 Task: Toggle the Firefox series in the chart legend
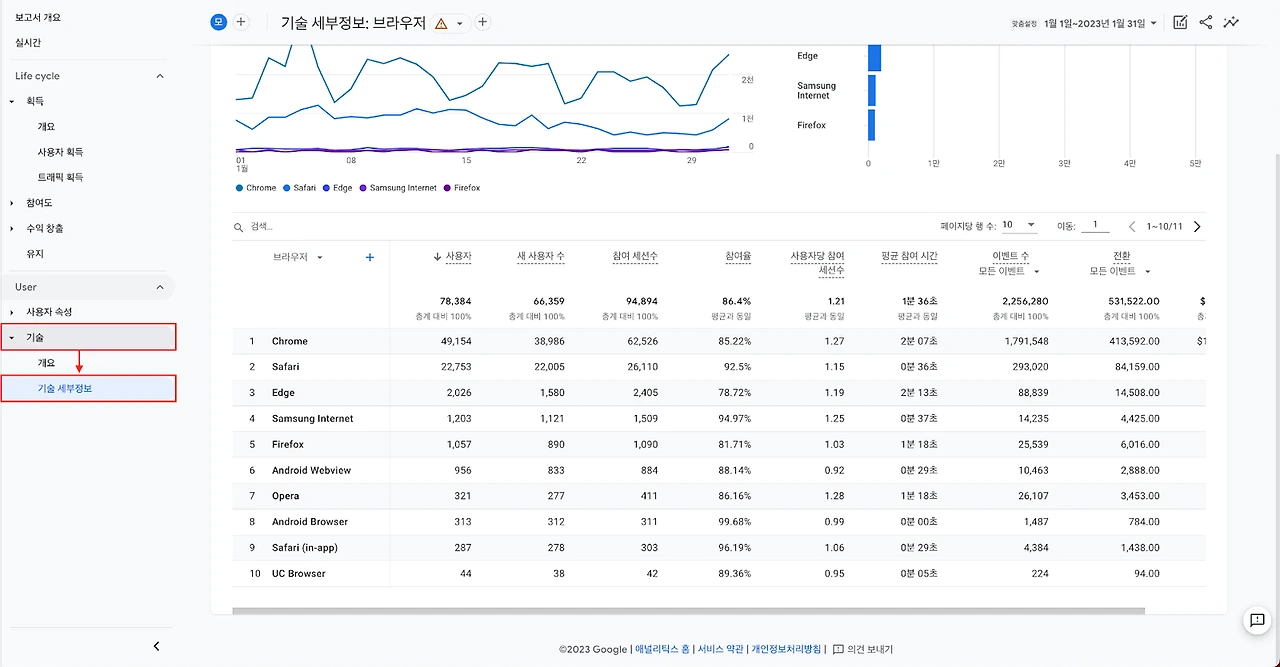pos(463,188)
